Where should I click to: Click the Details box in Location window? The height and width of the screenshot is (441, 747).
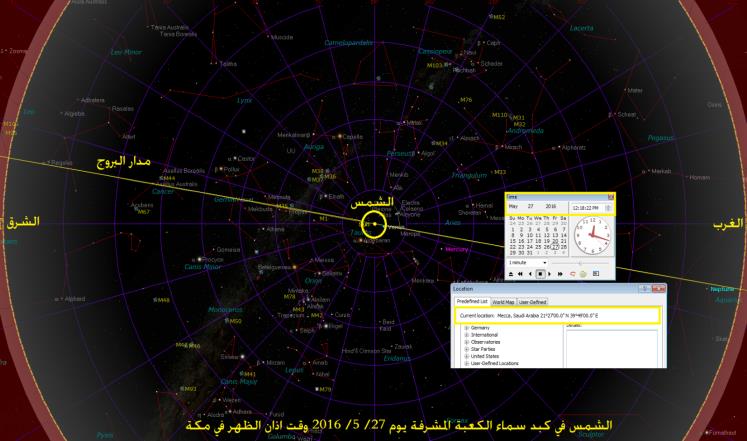click(612, 349)
